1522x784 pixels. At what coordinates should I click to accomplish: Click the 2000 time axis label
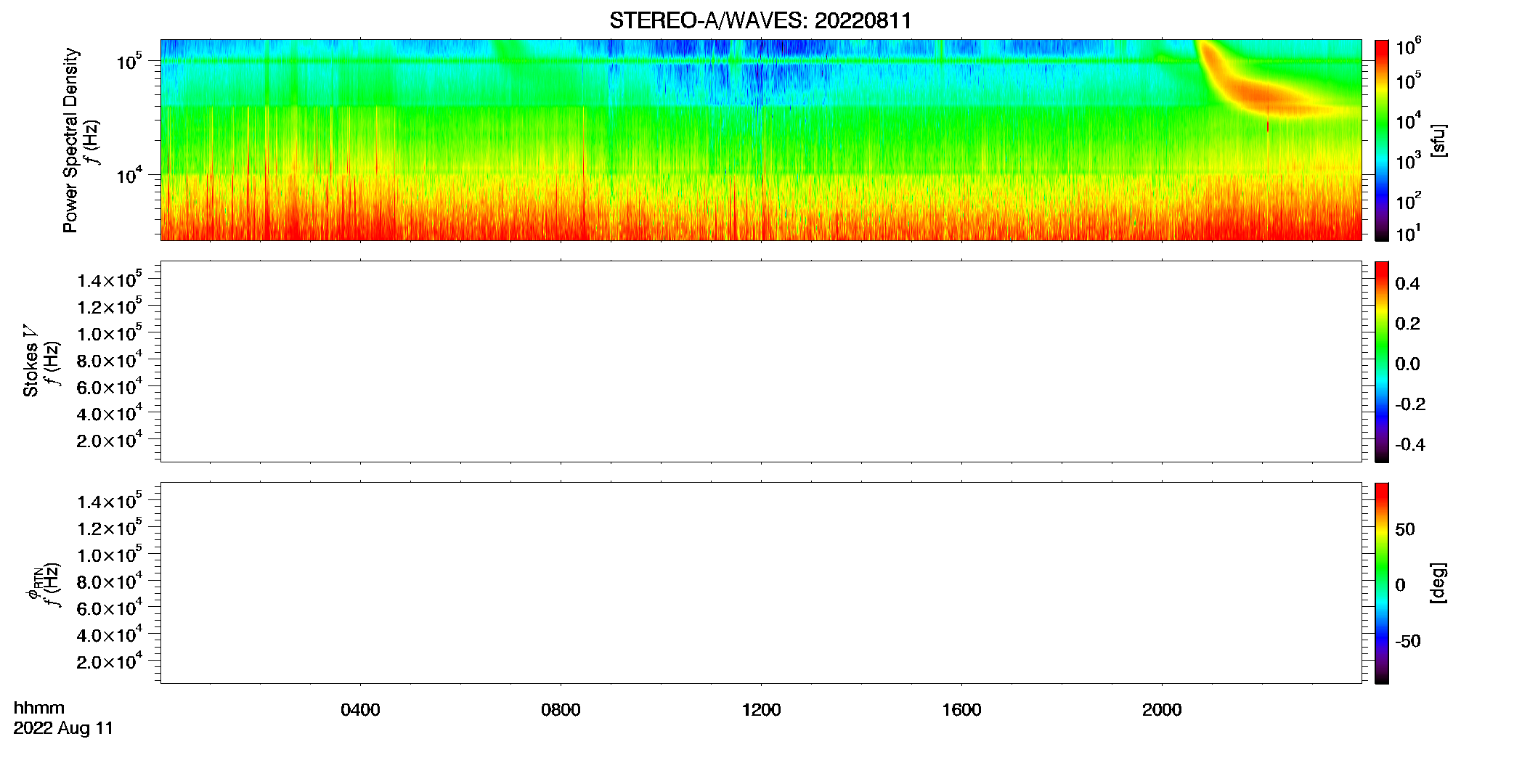[1162, 710]
